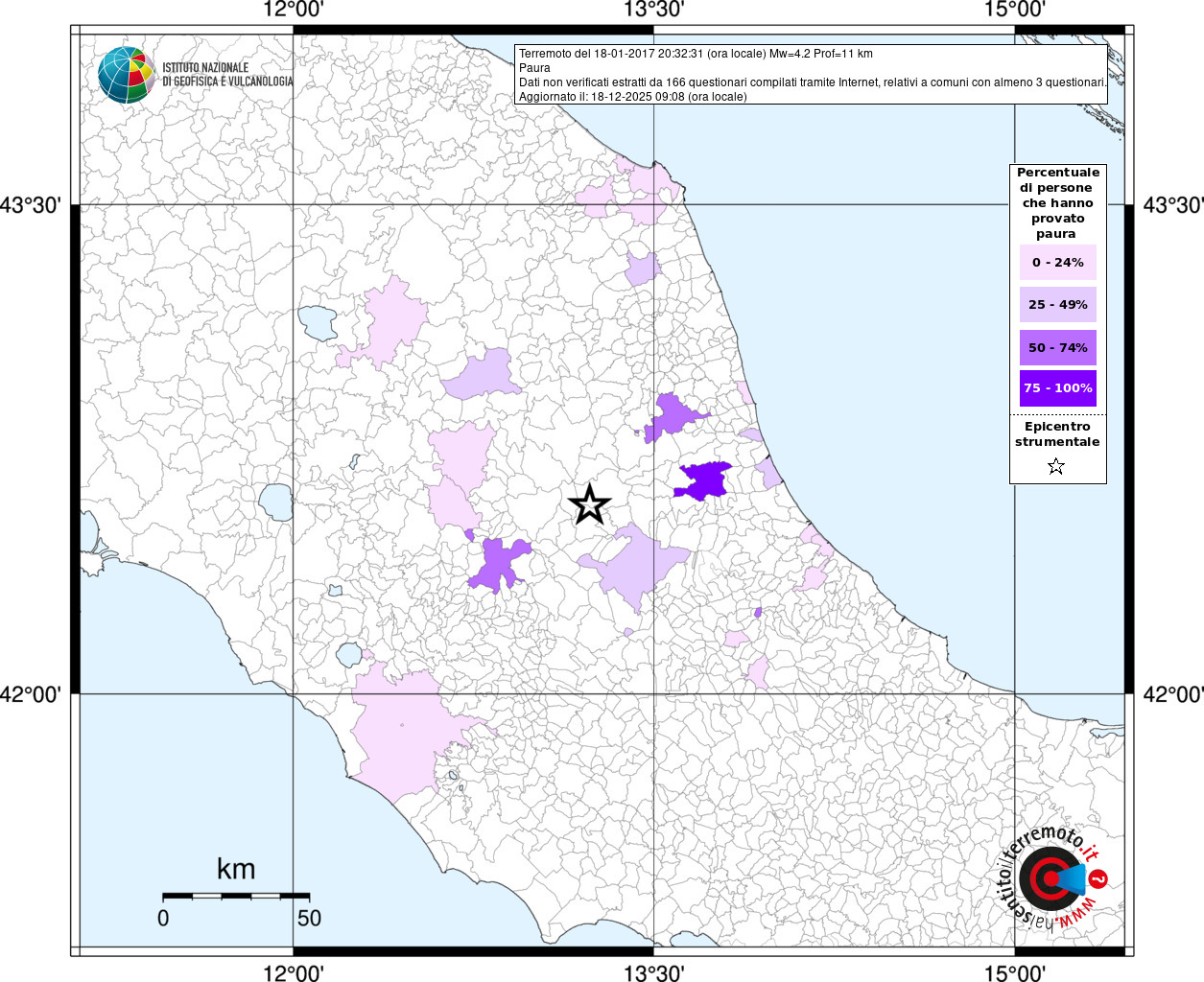Click the INGV globe logo

[x=126, y=75]
